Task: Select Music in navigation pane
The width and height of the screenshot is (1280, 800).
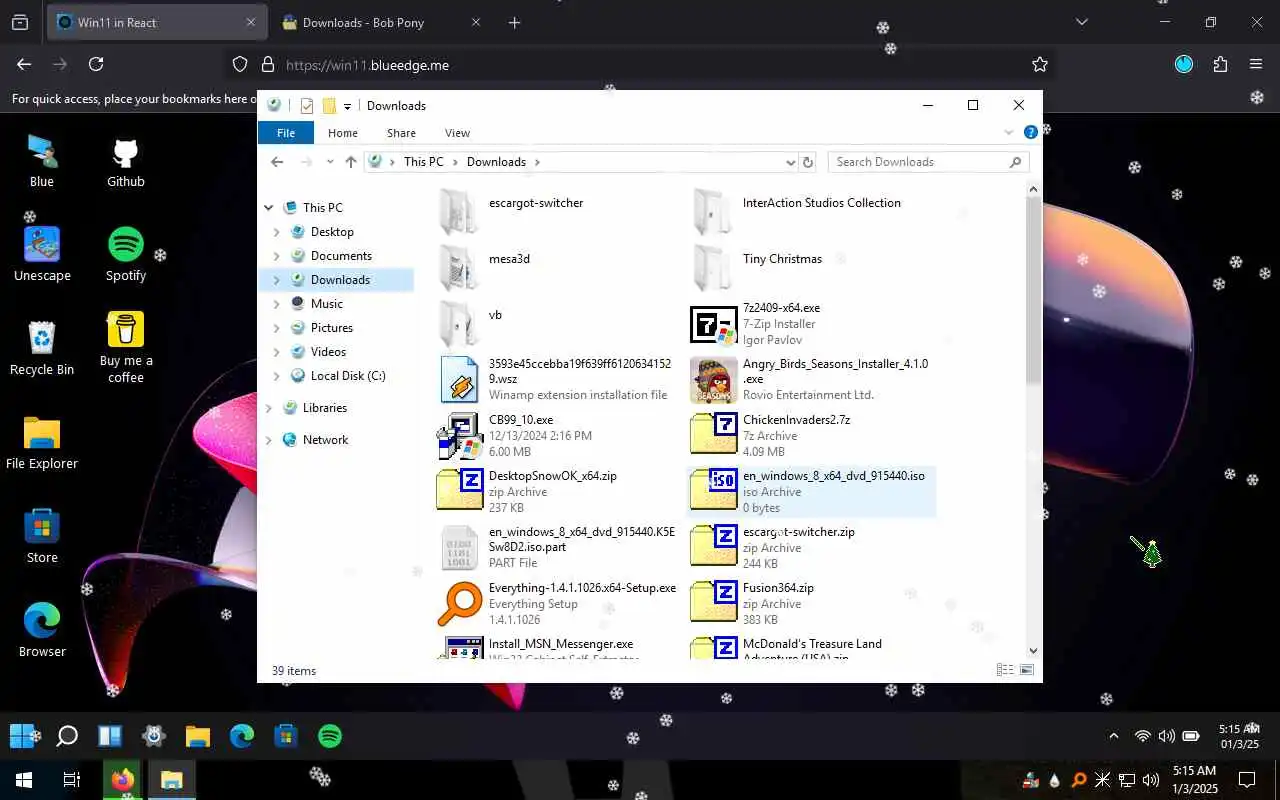Action: tap(327, 304)
